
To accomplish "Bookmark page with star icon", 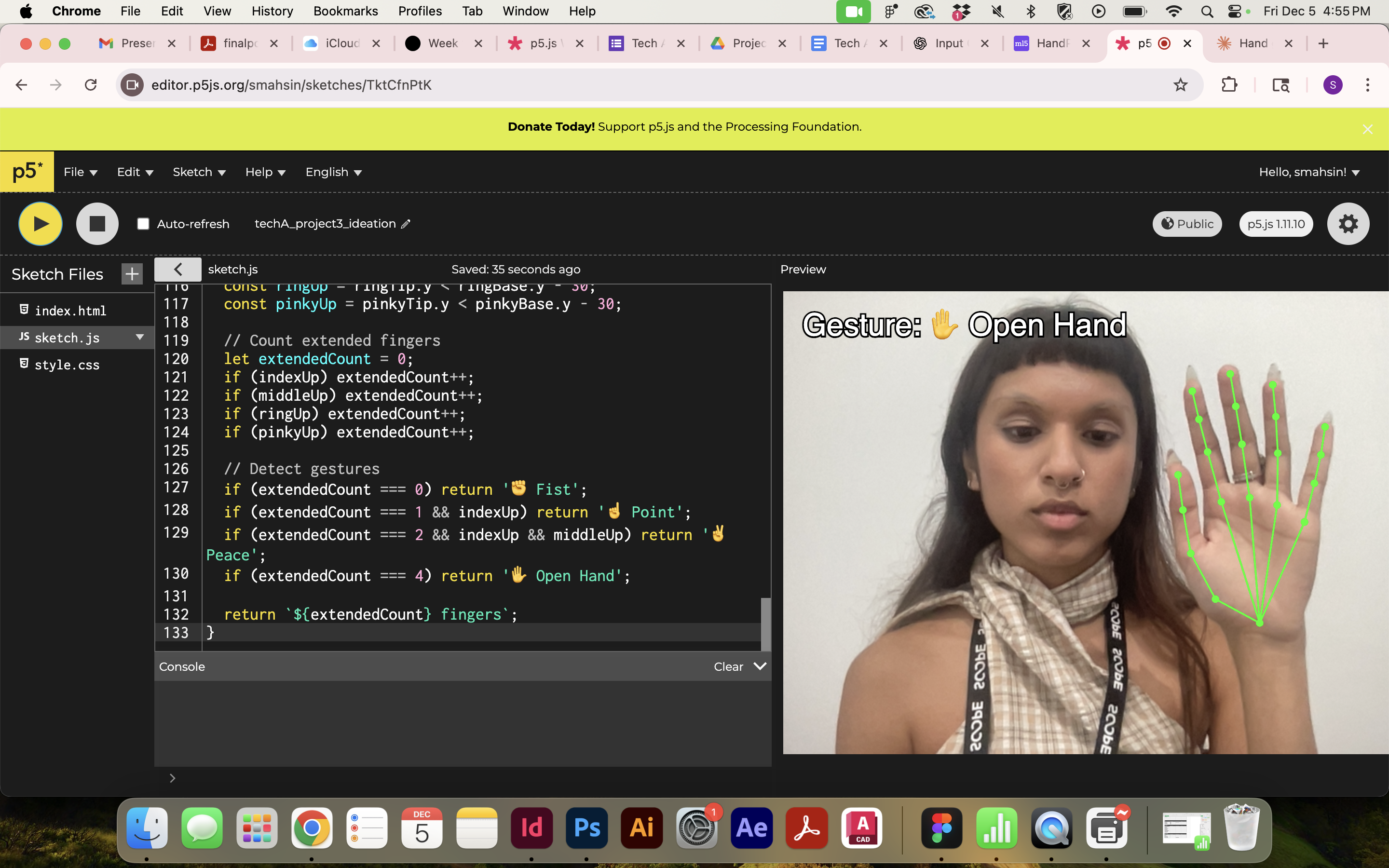I will pos(1180,85).
